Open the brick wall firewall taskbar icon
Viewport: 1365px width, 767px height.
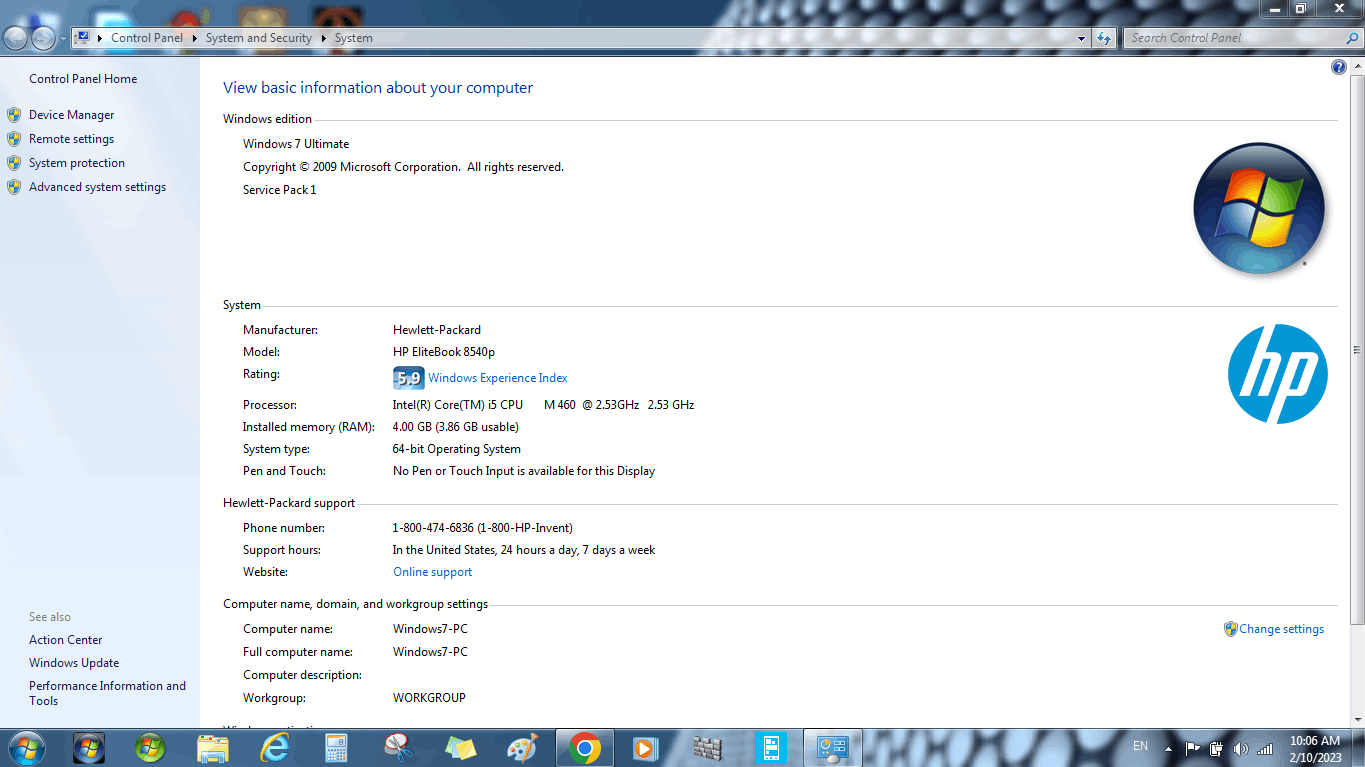tap(708, 747)
